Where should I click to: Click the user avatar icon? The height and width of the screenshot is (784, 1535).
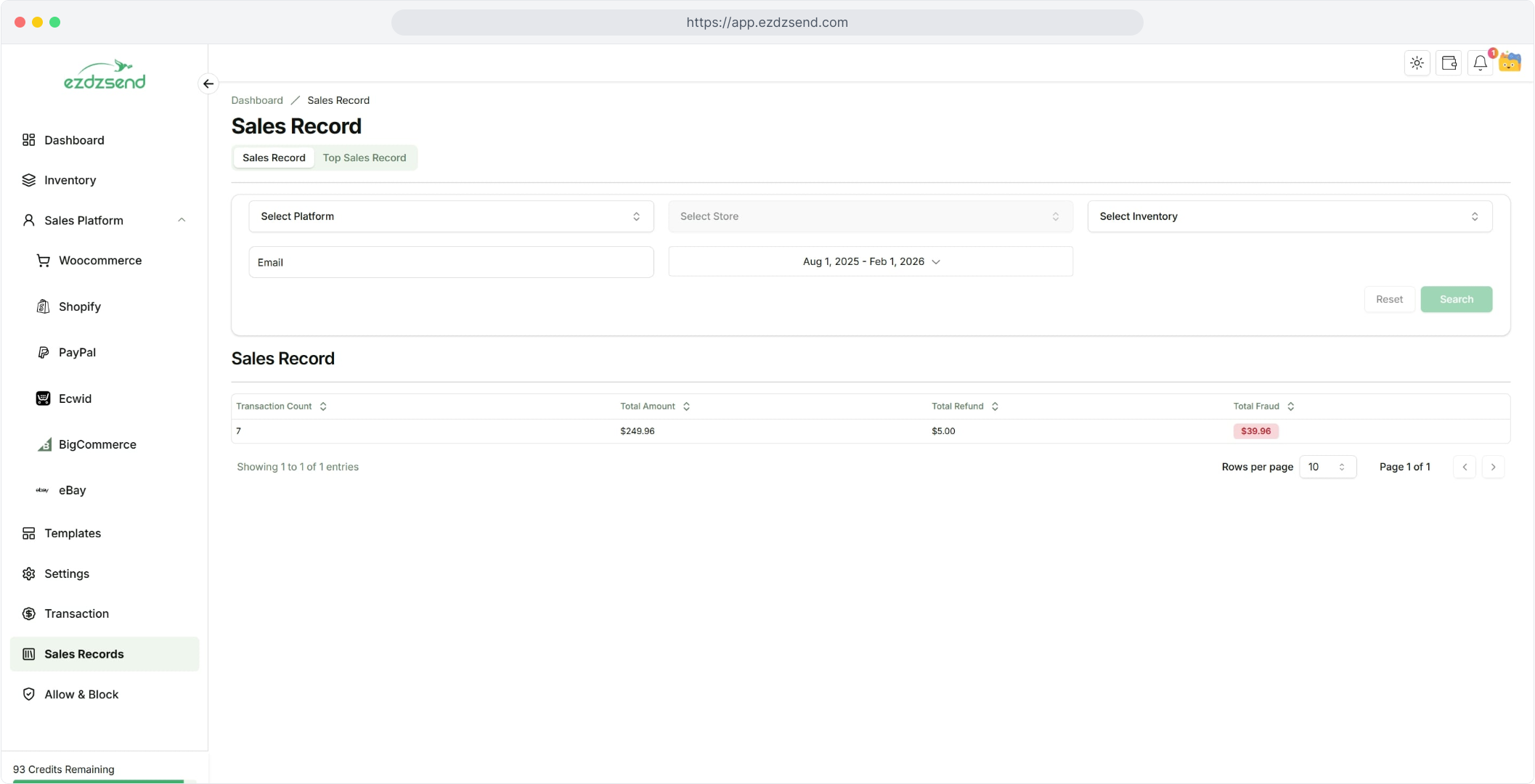pyautogui.click(x=1510, y=62)
